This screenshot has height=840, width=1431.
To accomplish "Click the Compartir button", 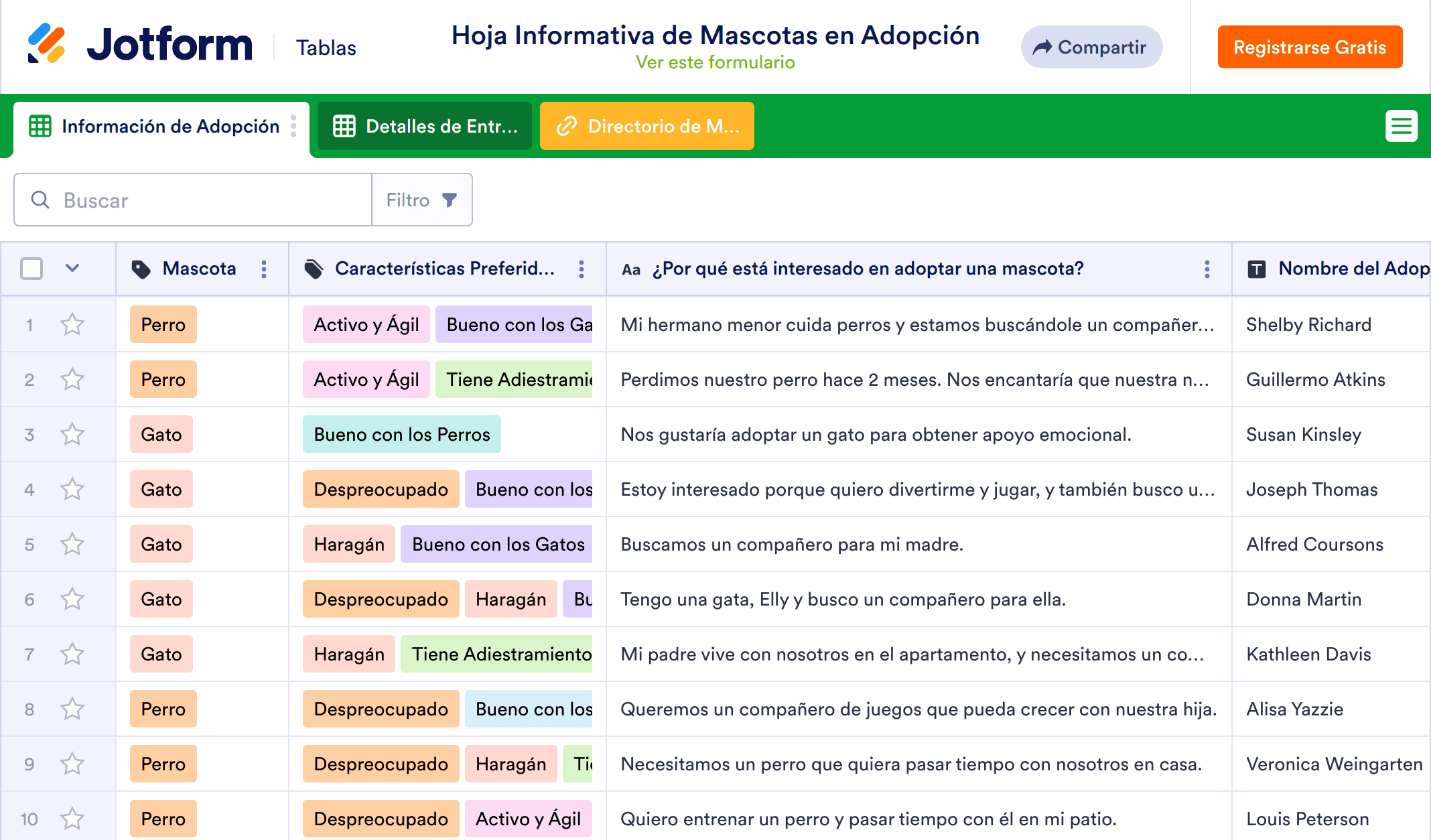I will (x=1091, y=47).
